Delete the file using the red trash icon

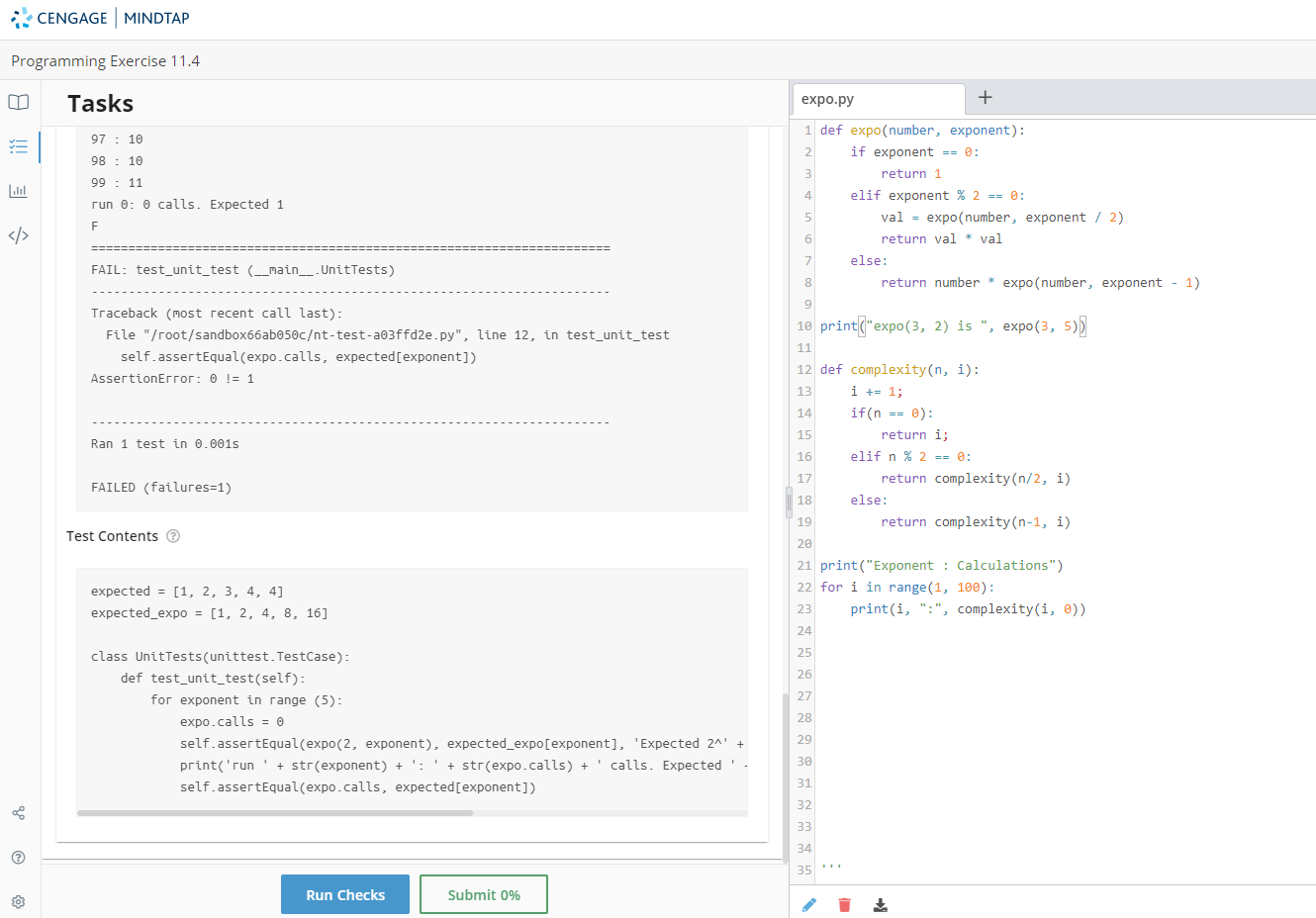tap(844, 904)
